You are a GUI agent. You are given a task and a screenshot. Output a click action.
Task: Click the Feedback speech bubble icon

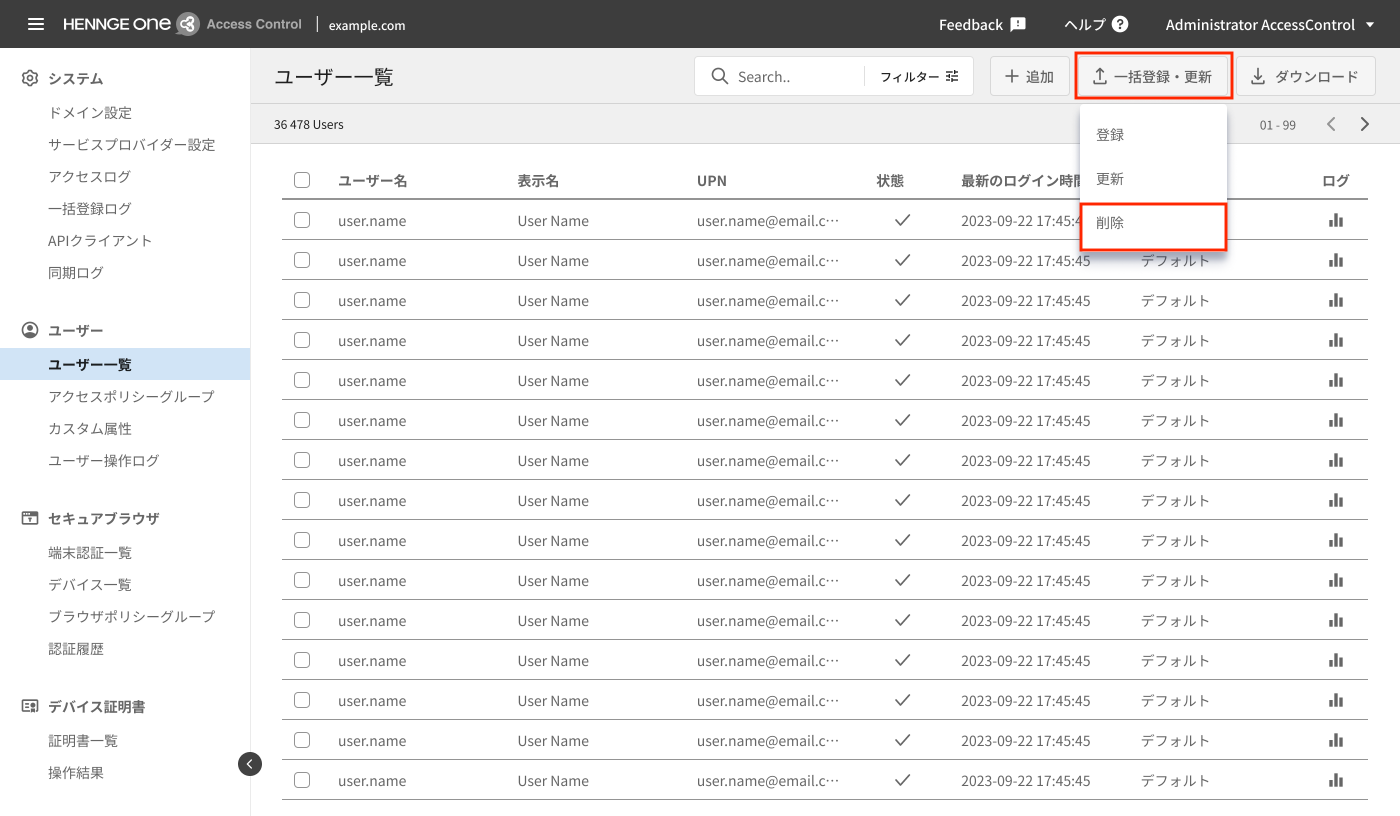(x=1018, y=24)
